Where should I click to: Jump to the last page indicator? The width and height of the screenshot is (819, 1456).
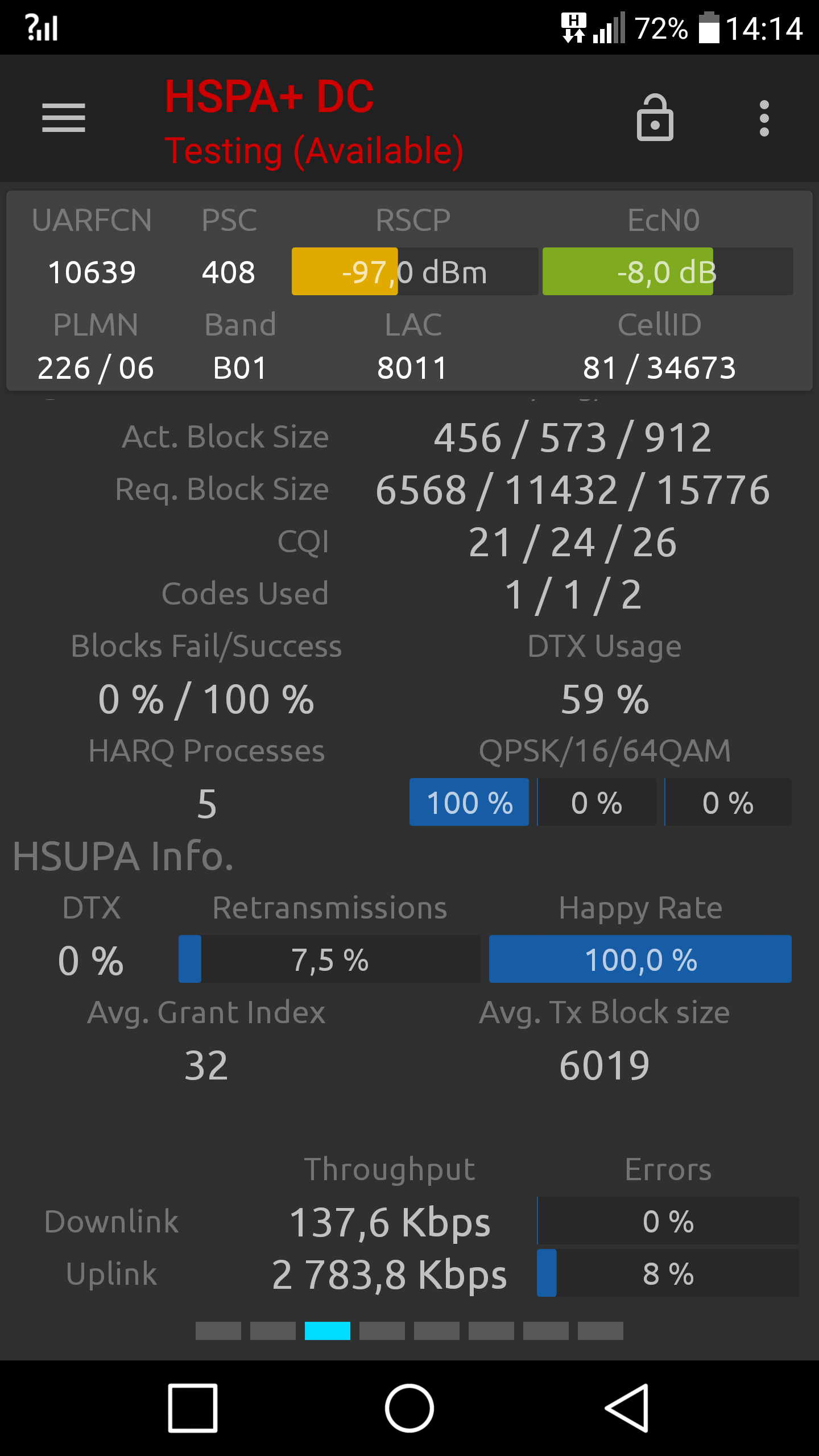click(601, 1331)
